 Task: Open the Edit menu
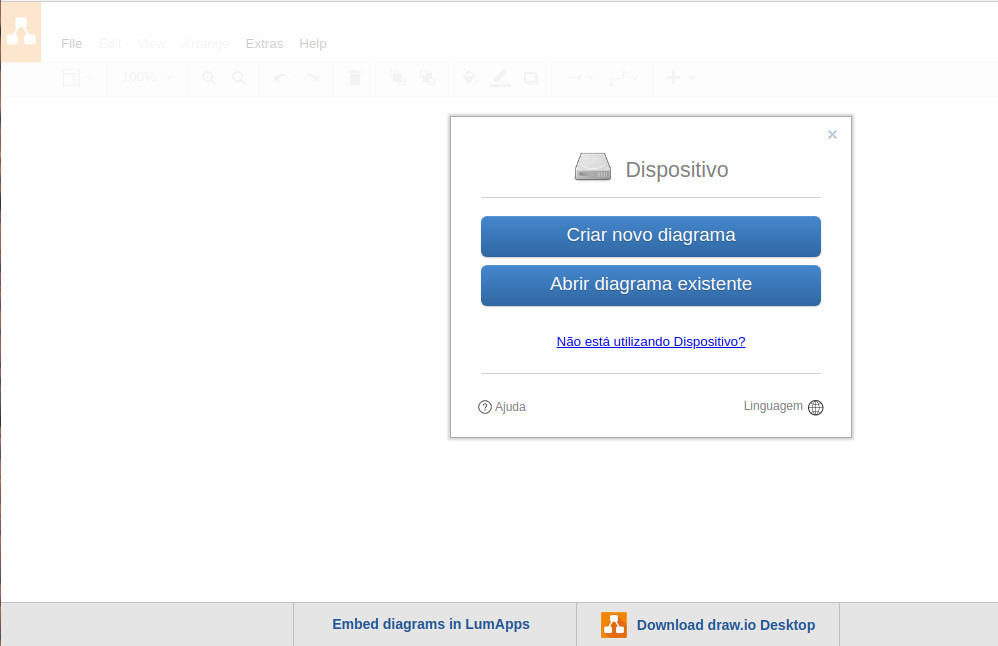pos(109,43)
